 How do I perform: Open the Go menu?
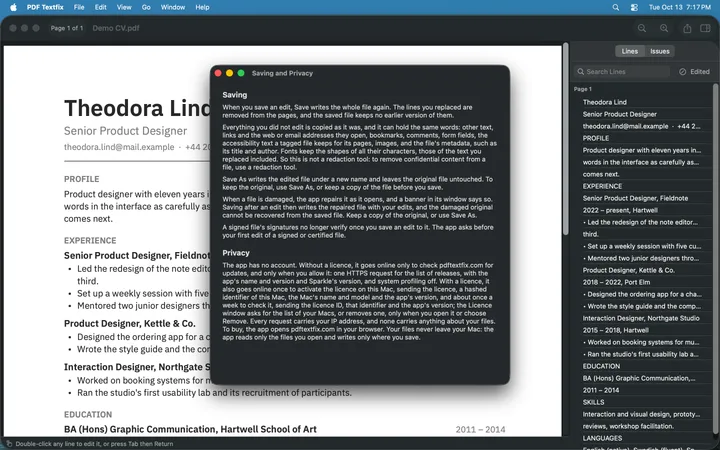click(146, 7)
